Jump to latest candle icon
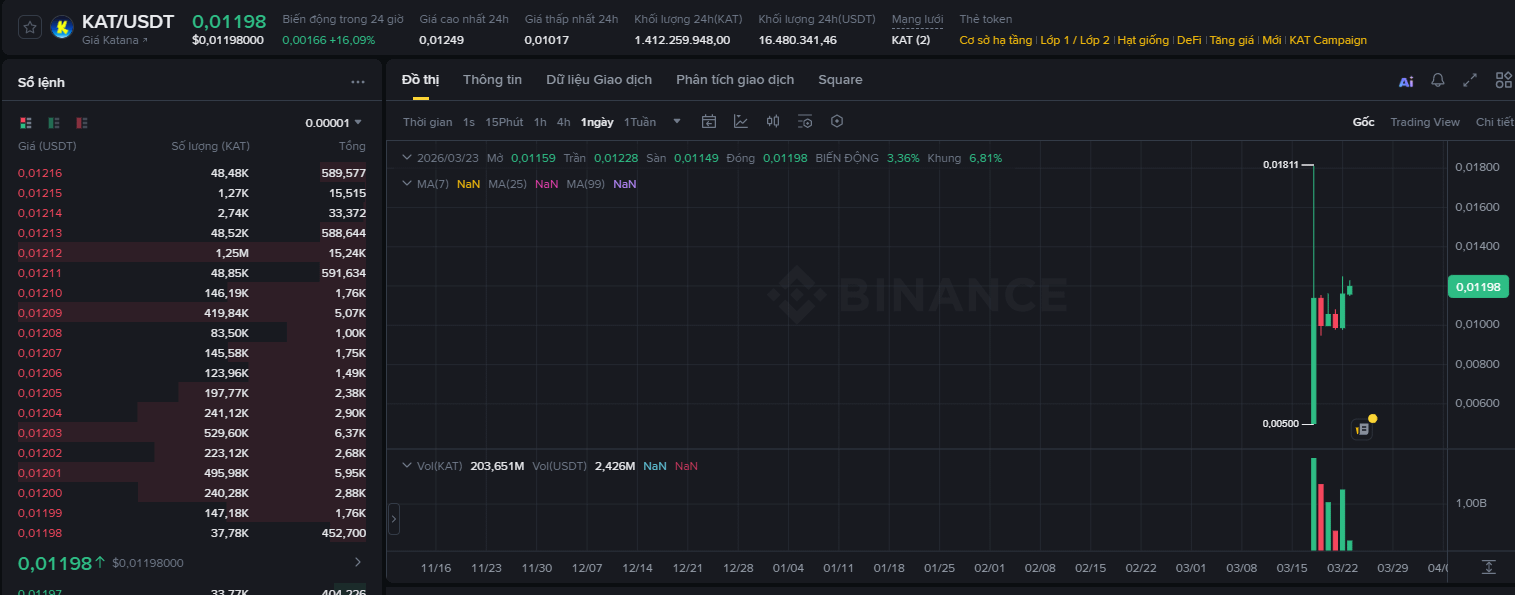Viewport: 1515px width, 595px height. tap(1488, 567)
